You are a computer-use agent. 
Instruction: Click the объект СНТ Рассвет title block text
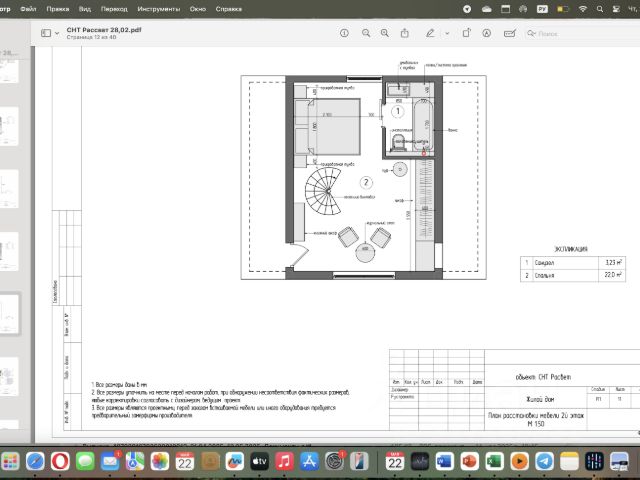point(543,377)
